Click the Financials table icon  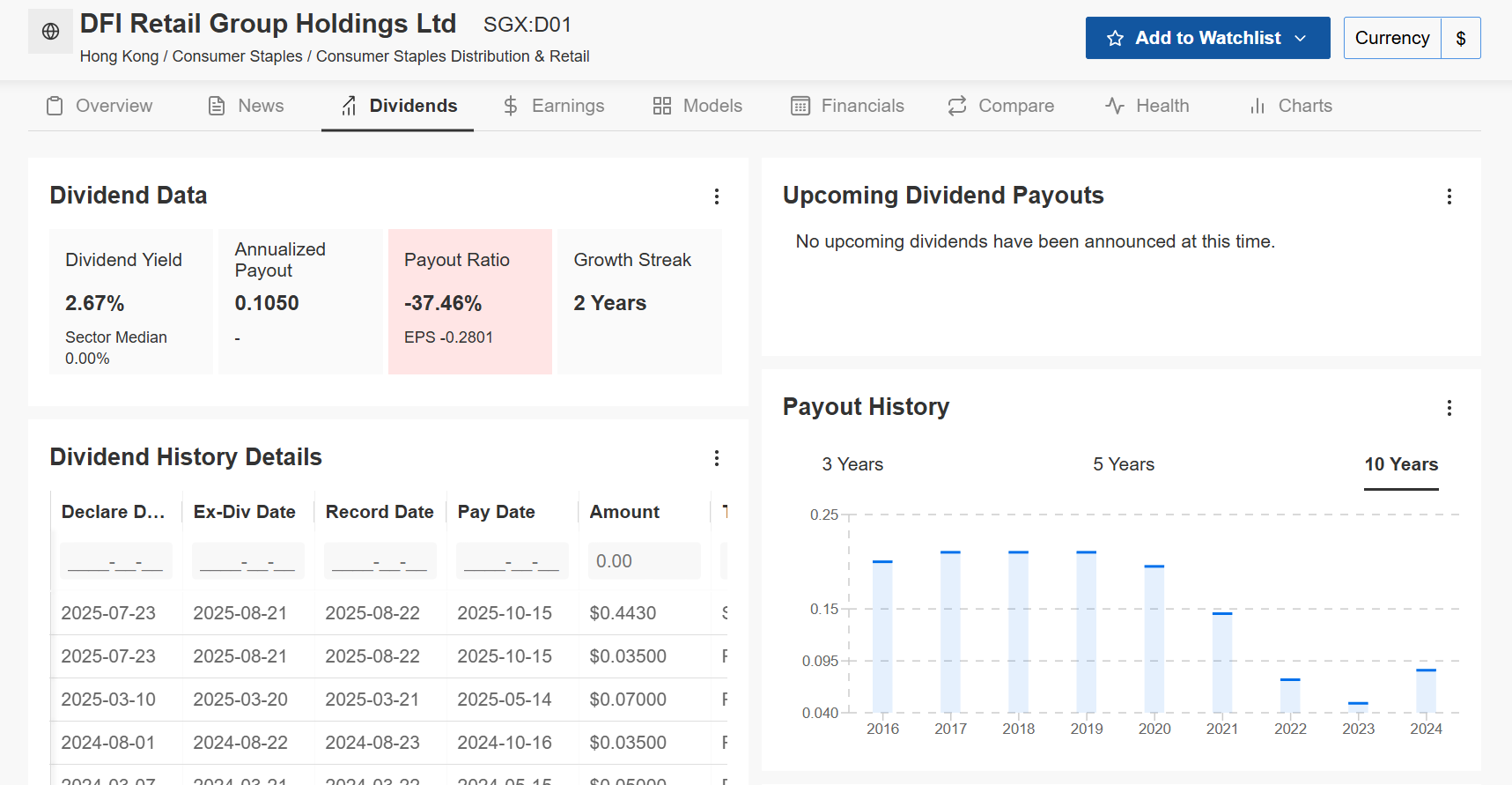click(800, 106)
